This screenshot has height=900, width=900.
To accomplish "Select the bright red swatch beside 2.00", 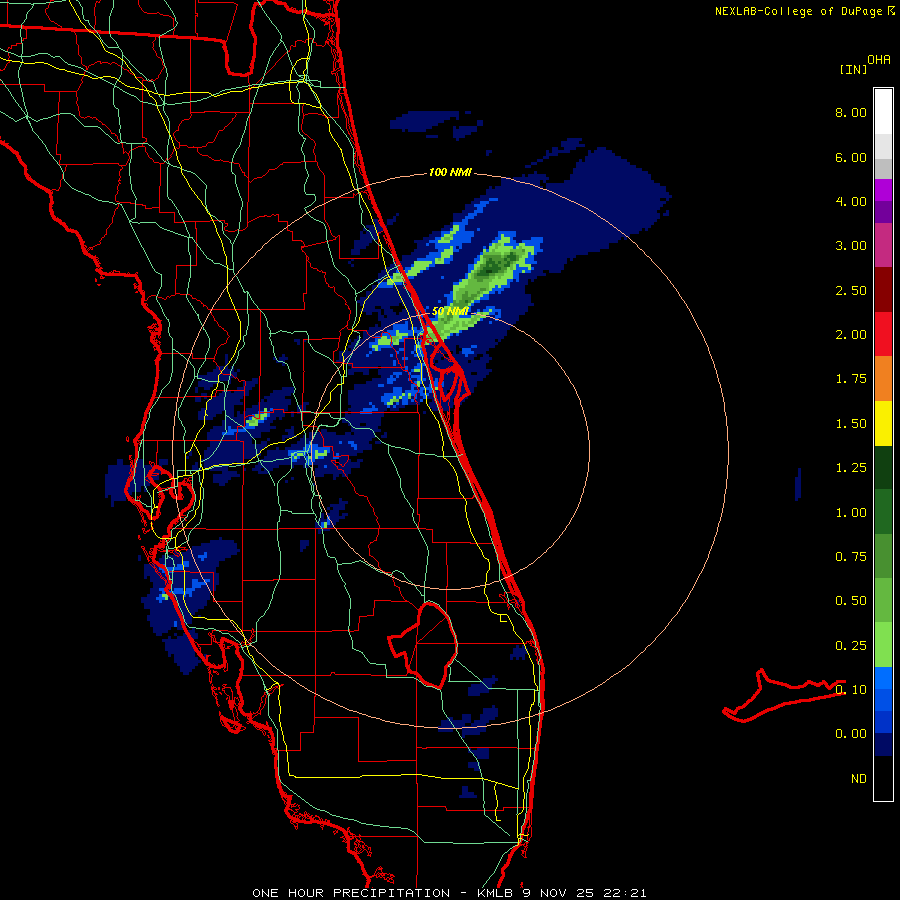I will tap(883, 334).
